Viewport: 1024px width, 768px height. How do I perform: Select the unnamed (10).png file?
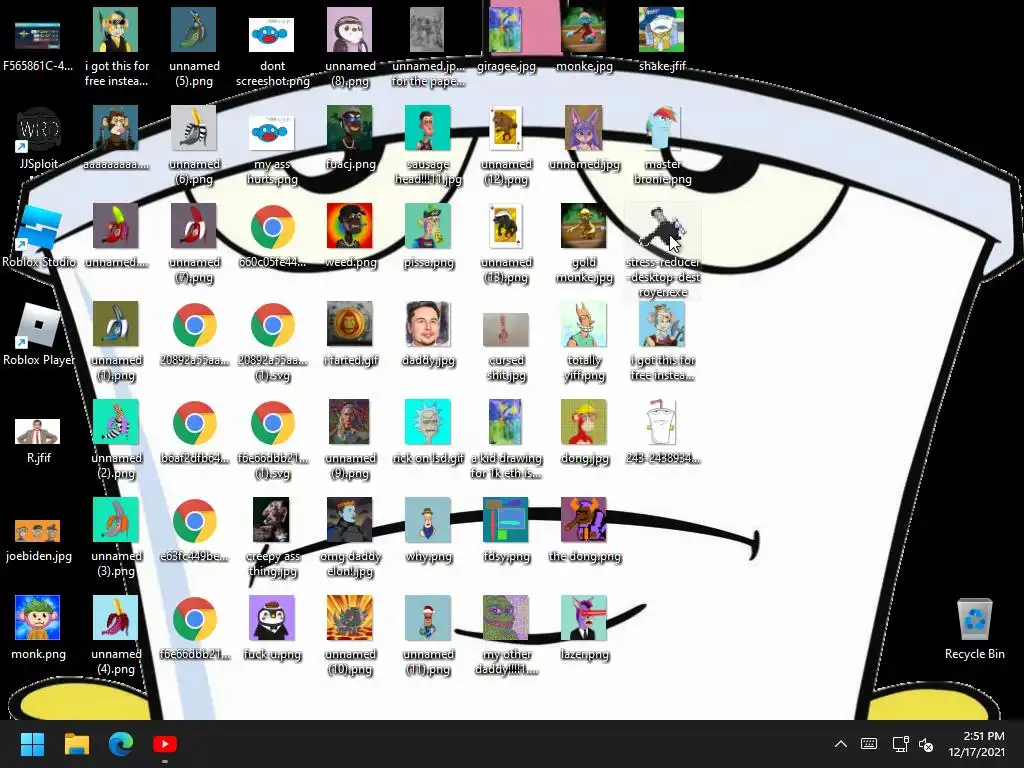pos(350,636)
